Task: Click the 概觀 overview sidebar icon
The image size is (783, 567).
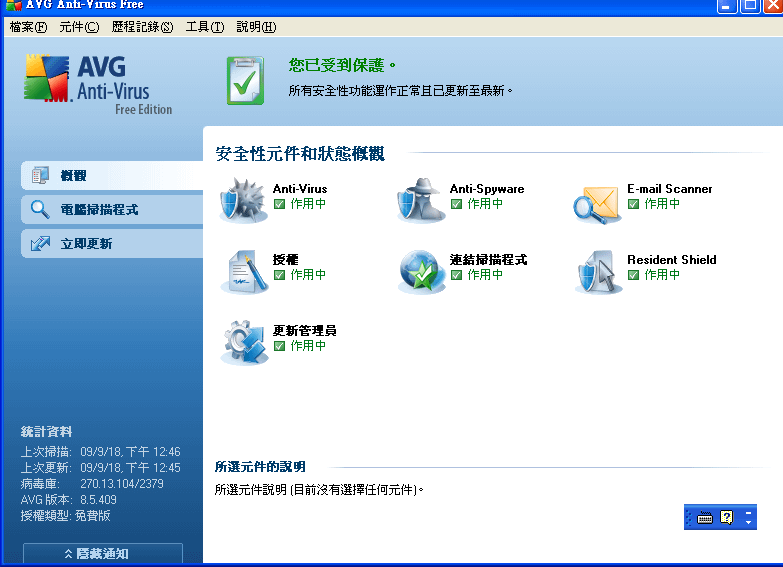Action: 40,175
